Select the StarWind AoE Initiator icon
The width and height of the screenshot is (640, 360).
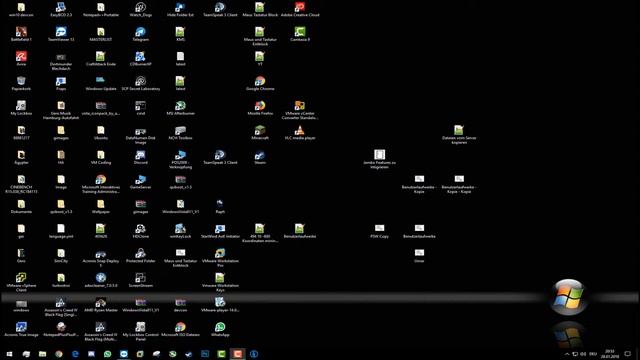point(220,231)
